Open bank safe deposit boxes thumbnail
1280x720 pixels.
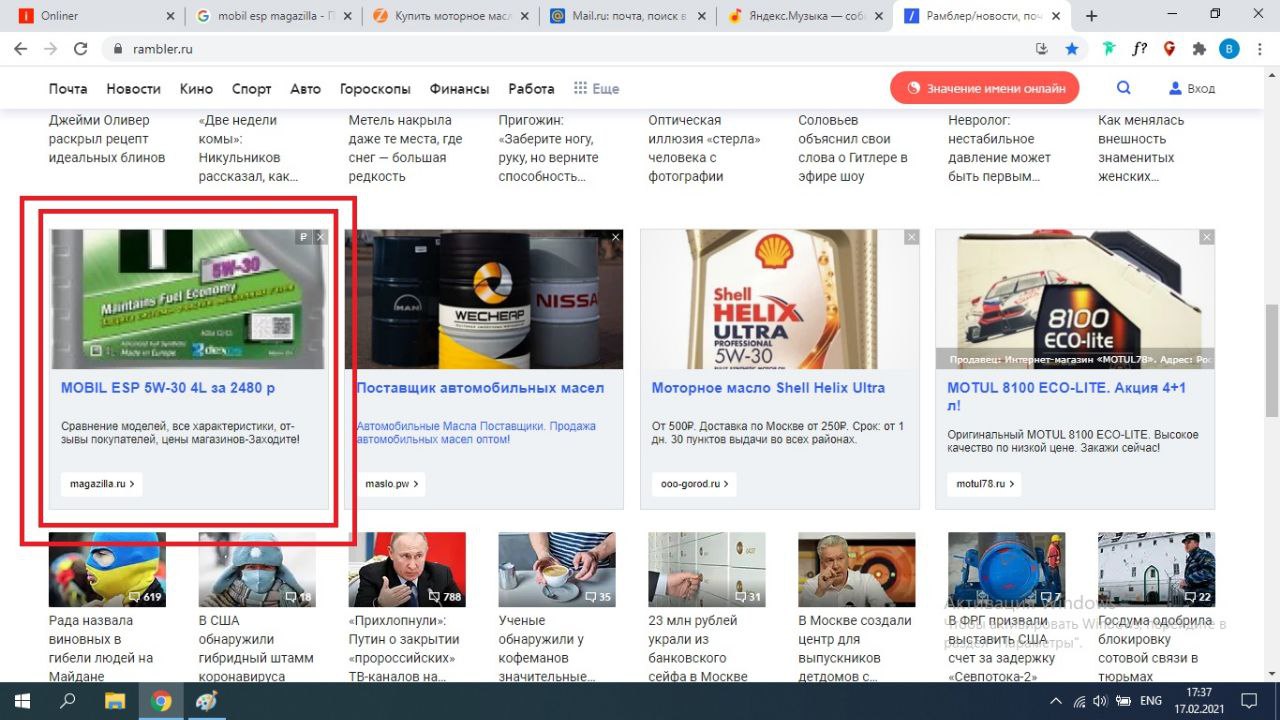coord(707,570)
